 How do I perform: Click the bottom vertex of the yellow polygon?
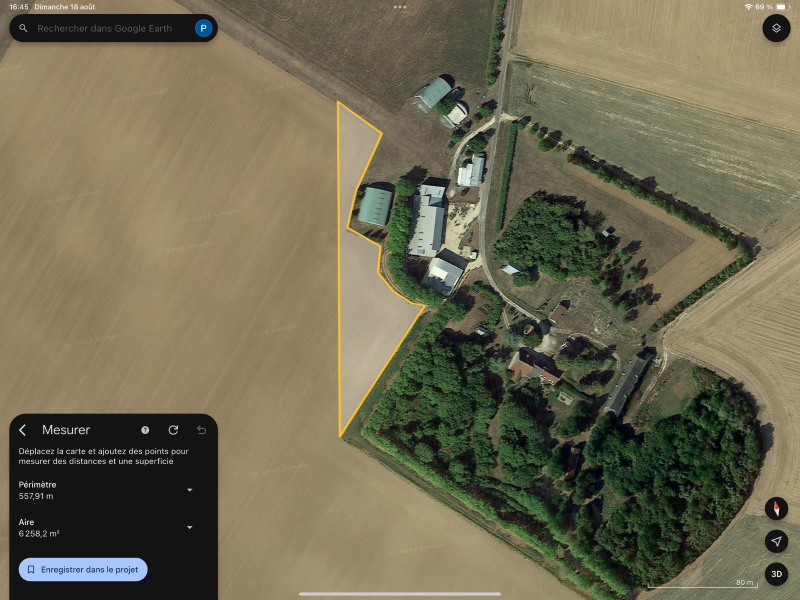pos(340,436)
